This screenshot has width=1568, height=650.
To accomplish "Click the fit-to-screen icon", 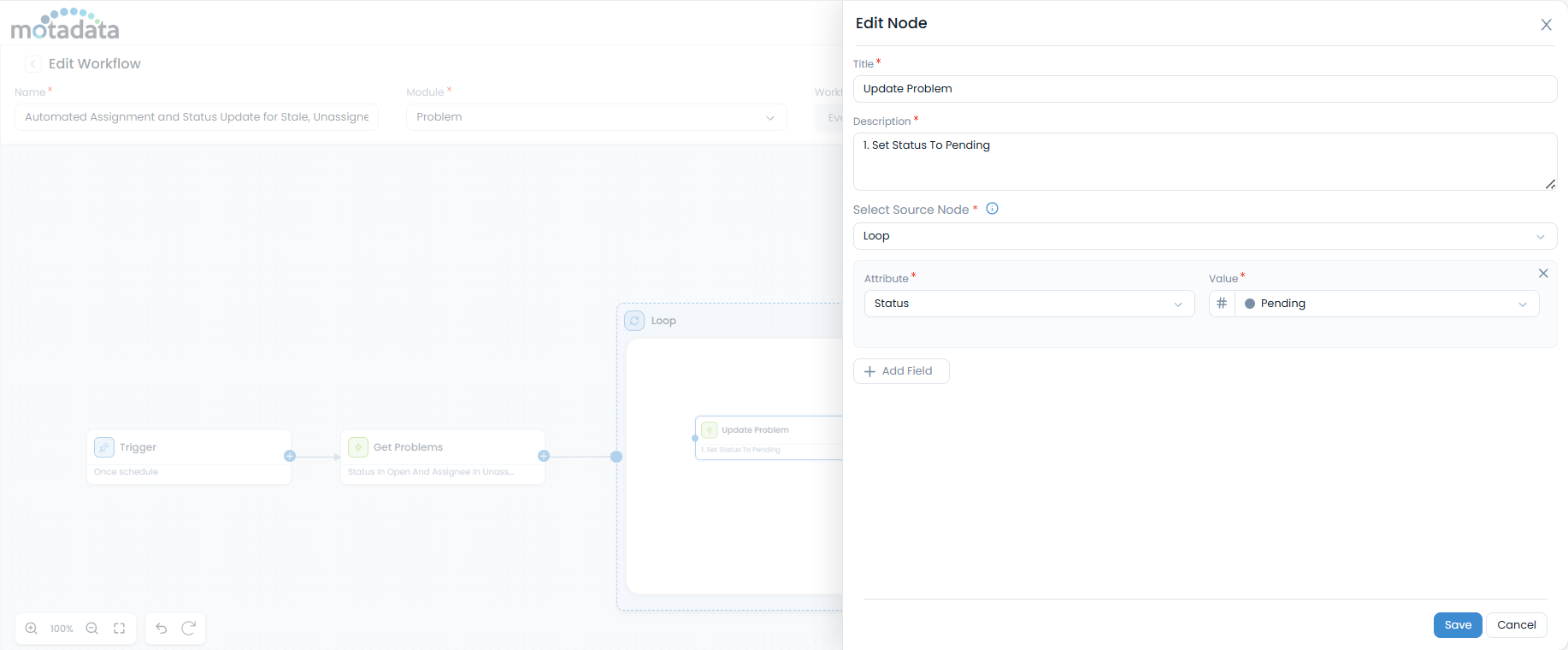I will 120,629.
